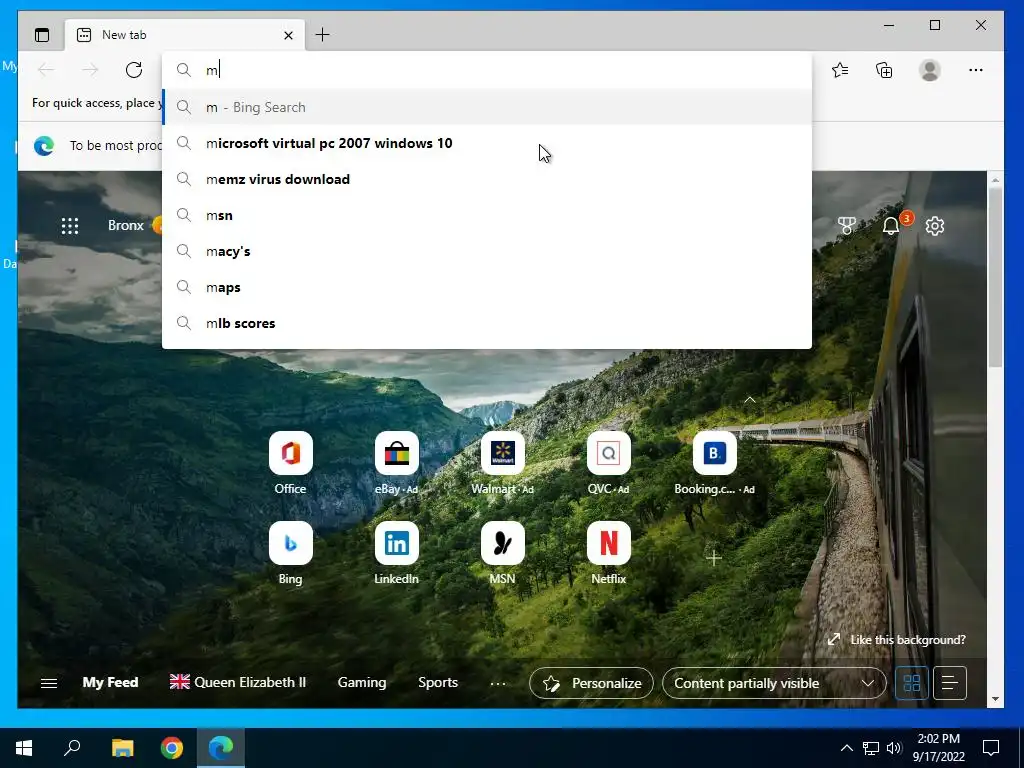1024x768 pixels.
Task: Open page settings gear icon
Action: (935, 226)
